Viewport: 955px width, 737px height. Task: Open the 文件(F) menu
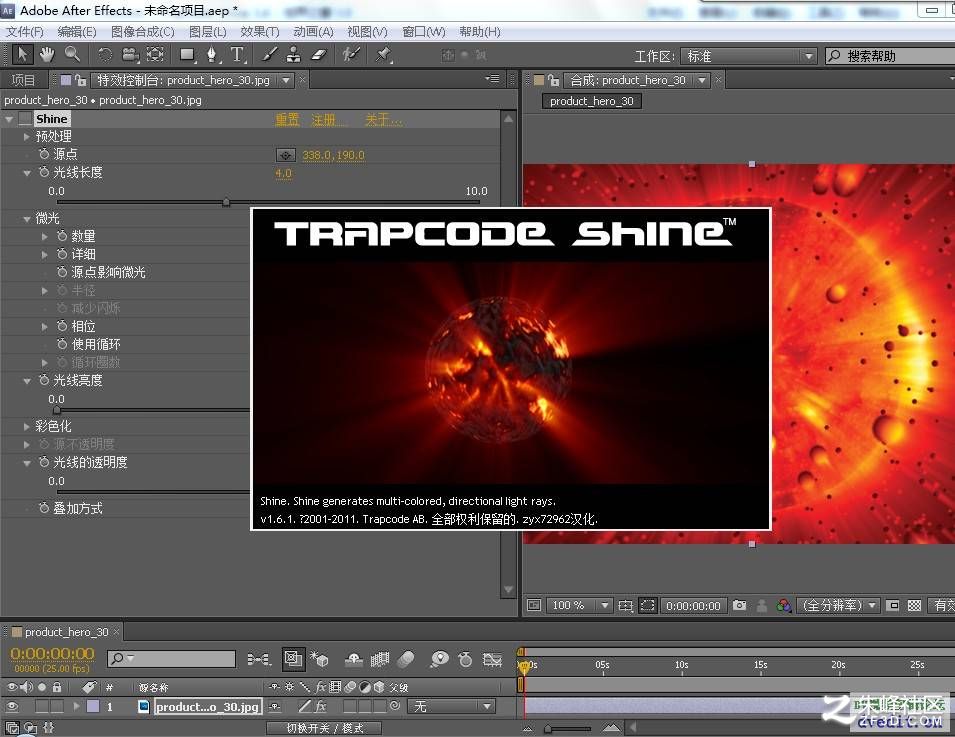click(x=24, y=32)
